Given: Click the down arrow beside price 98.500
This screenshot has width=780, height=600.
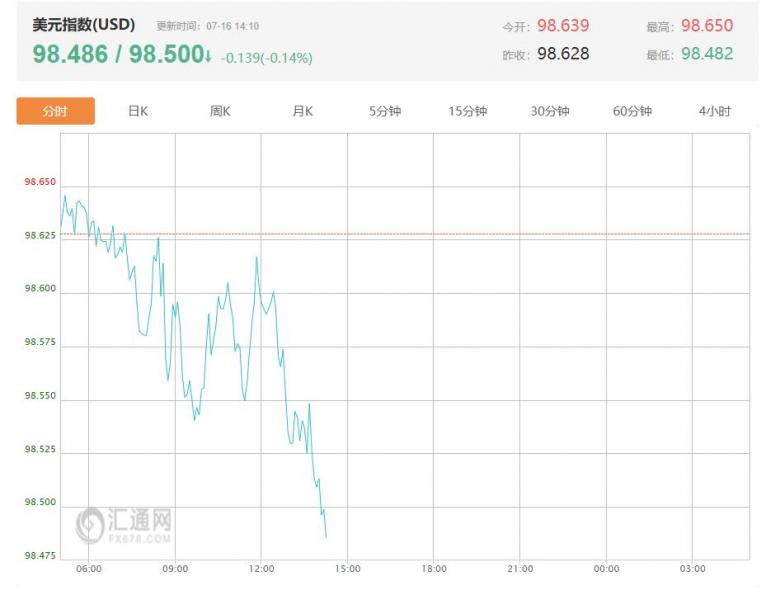Looking at the screenshot, I should pos(208,55).
